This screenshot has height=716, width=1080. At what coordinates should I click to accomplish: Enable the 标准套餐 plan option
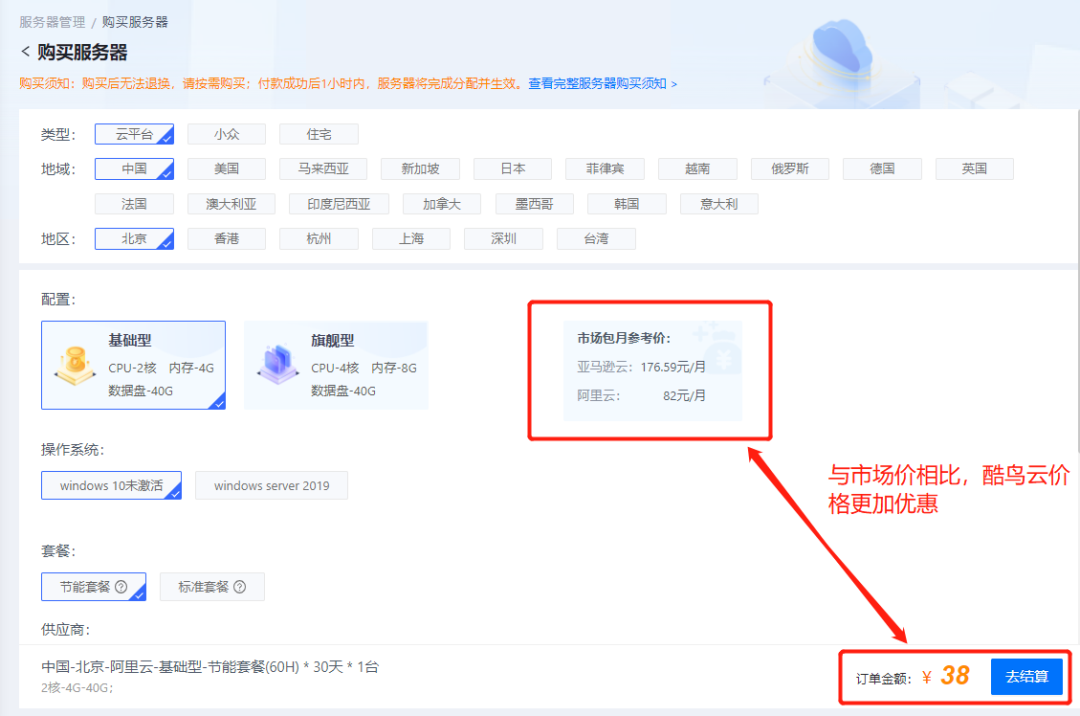pos(212,587)
